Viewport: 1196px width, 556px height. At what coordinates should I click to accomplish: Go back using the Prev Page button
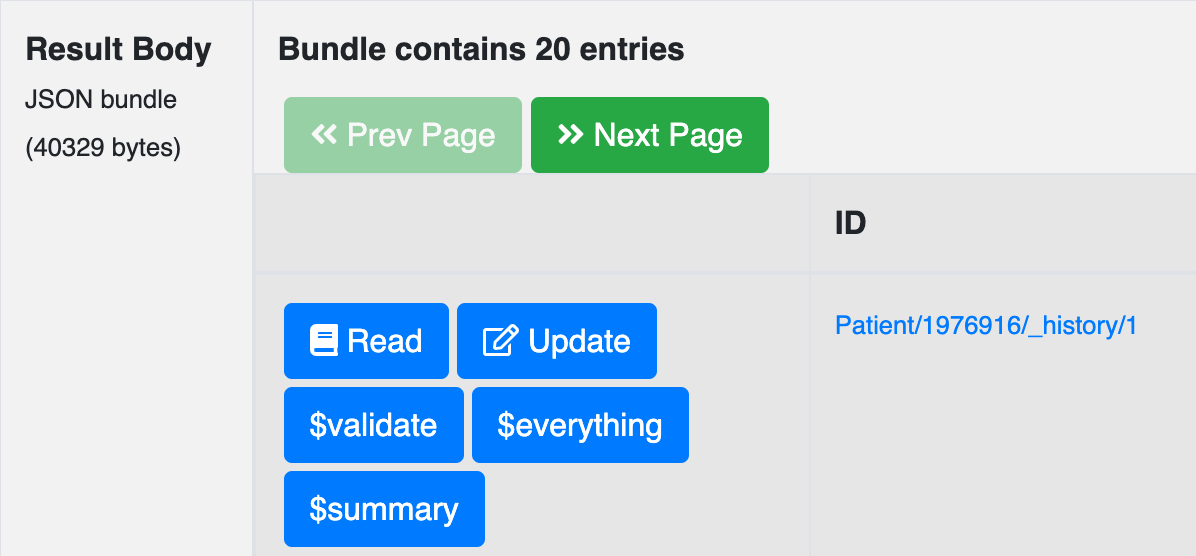403,135
